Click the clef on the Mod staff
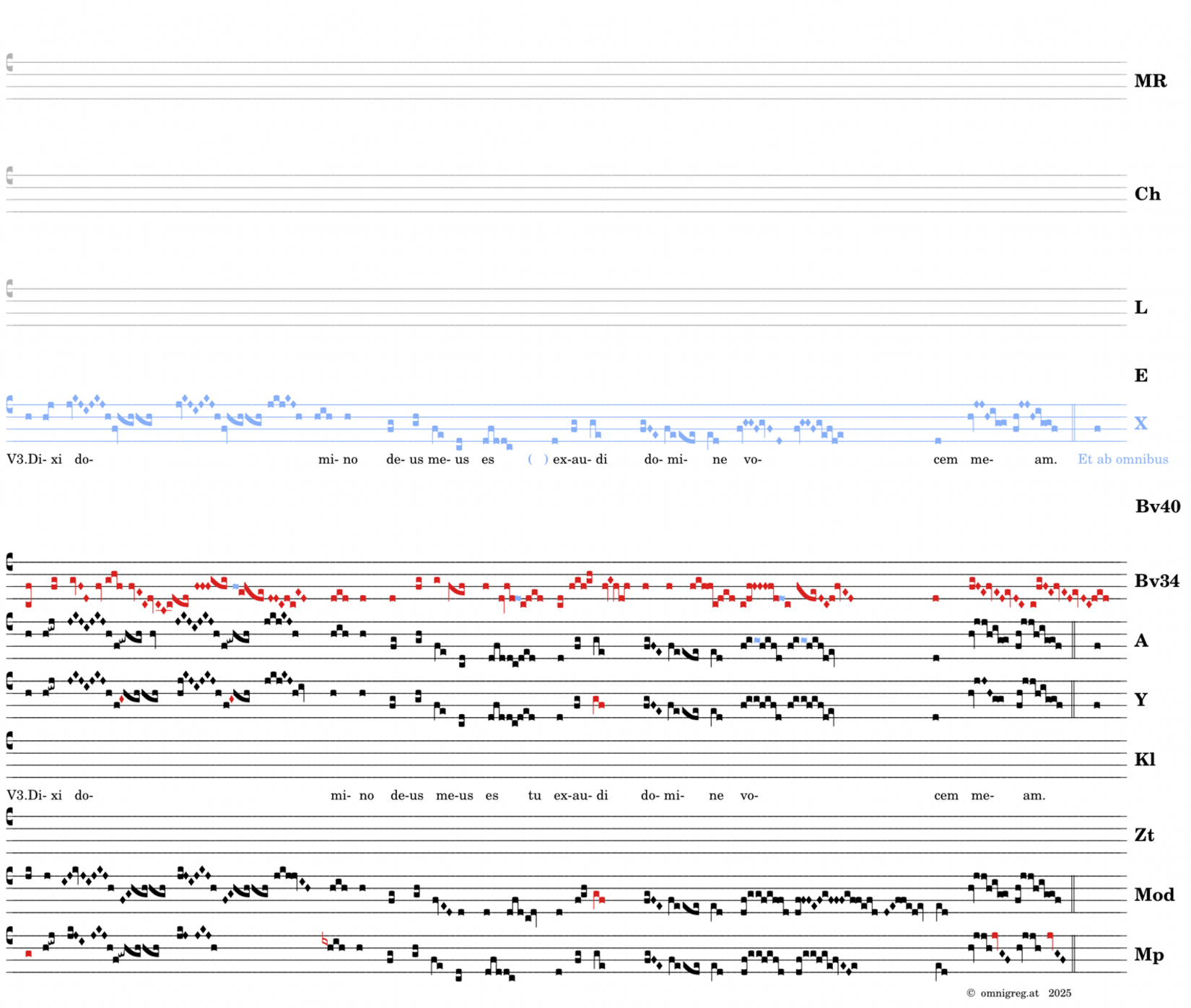1191x1008 pixels. 9,876
